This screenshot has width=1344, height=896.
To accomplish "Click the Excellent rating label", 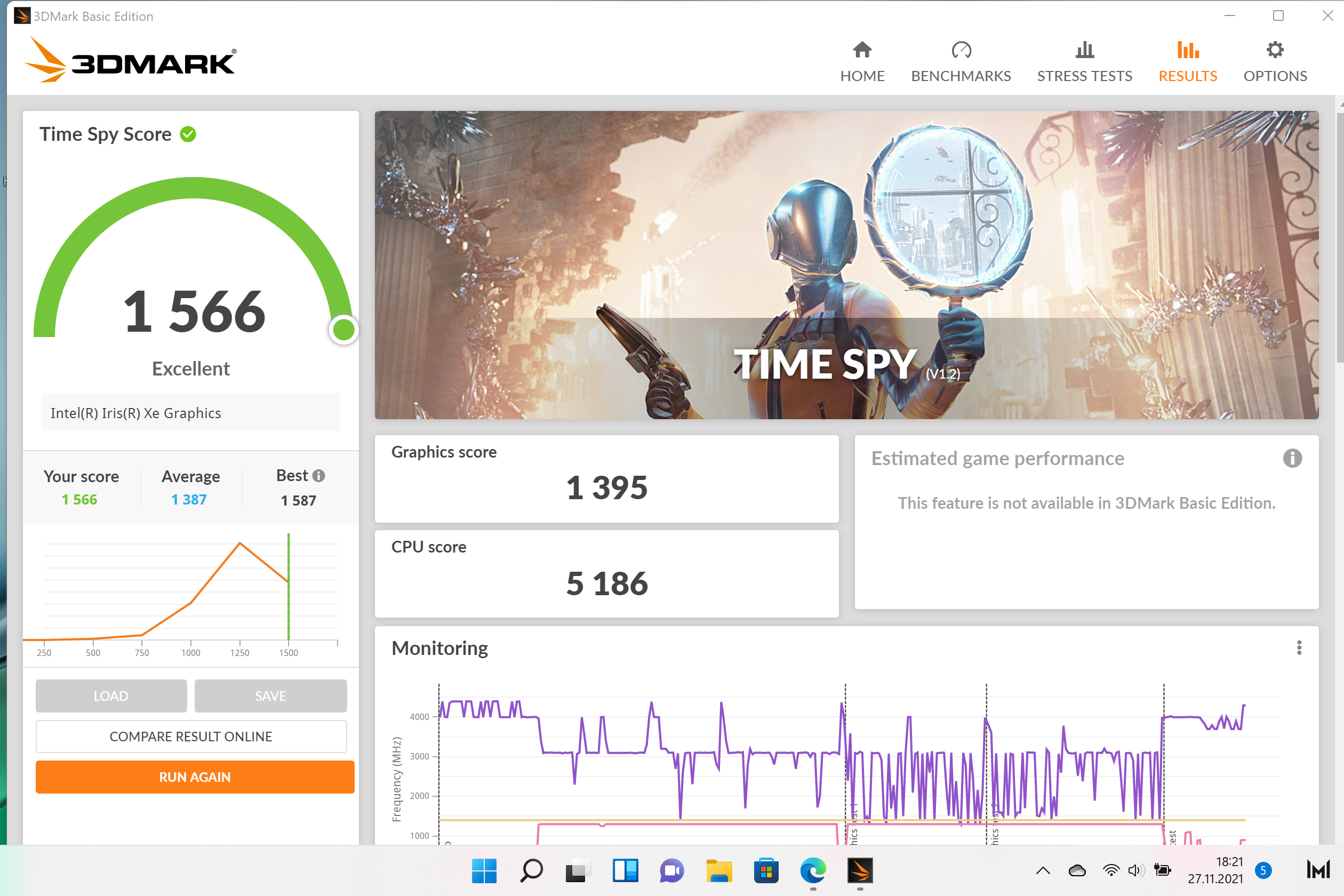I will click(x=191, y=369).
